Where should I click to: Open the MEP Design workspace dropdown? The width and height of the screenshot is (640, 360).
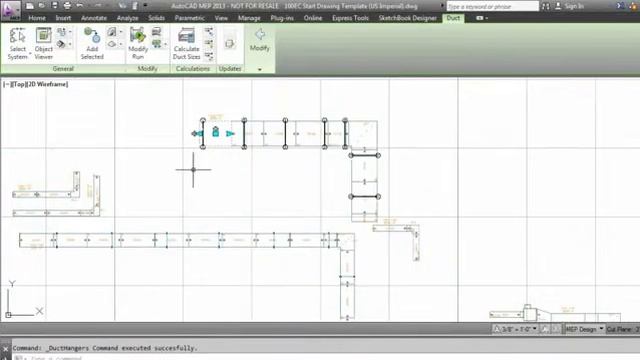pos(584,329)
